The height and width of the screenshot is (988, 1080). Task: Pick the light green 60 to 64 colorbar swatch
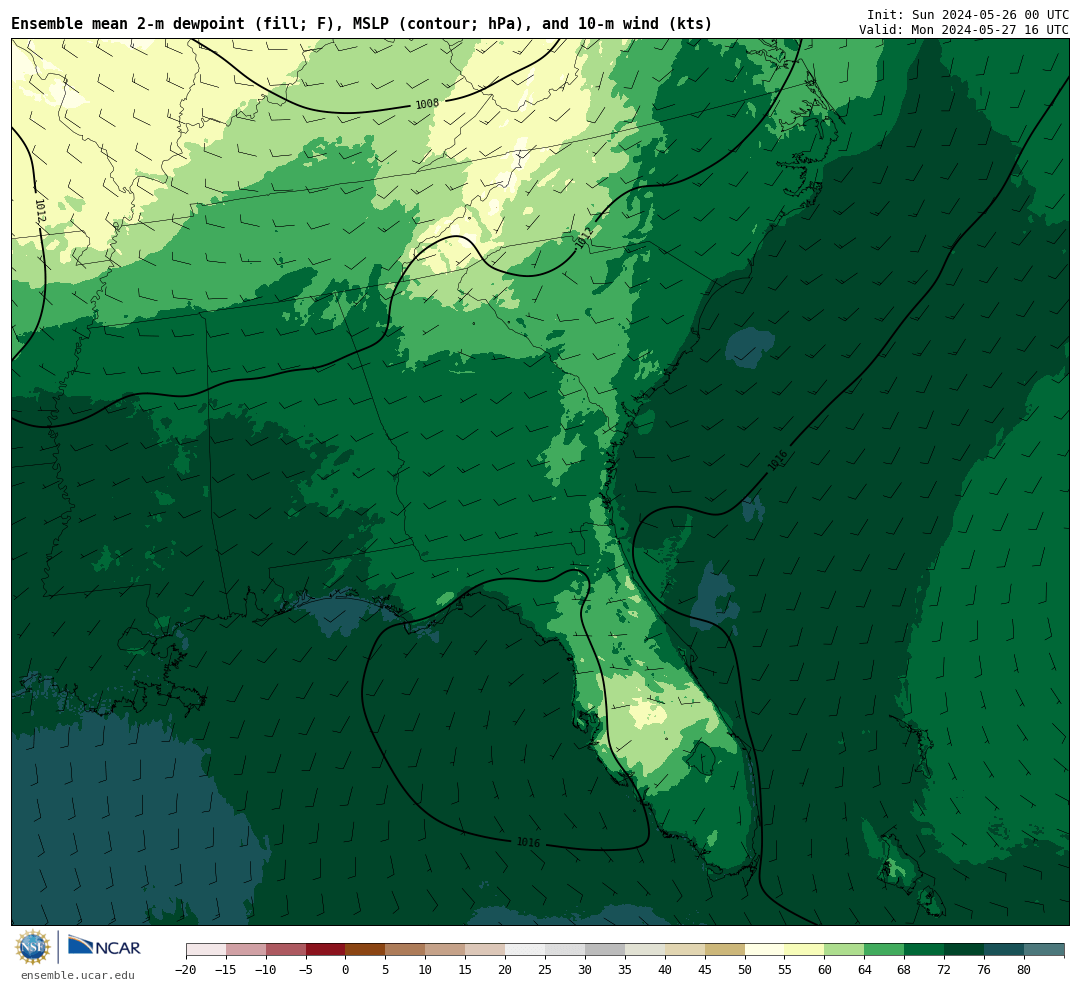844,950
